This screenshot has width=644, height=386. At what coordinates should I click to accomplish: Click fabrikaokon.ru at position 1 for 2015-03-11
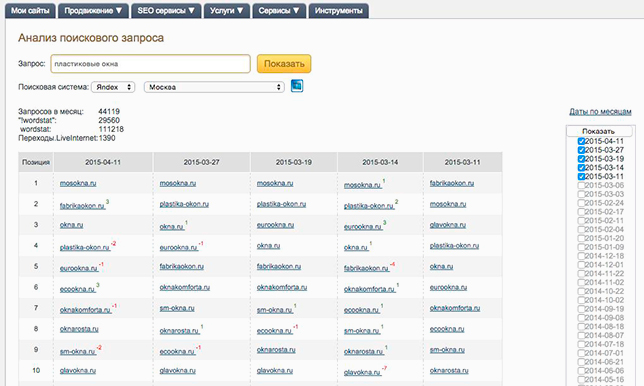pyautogui.click(x=452, y=183)
